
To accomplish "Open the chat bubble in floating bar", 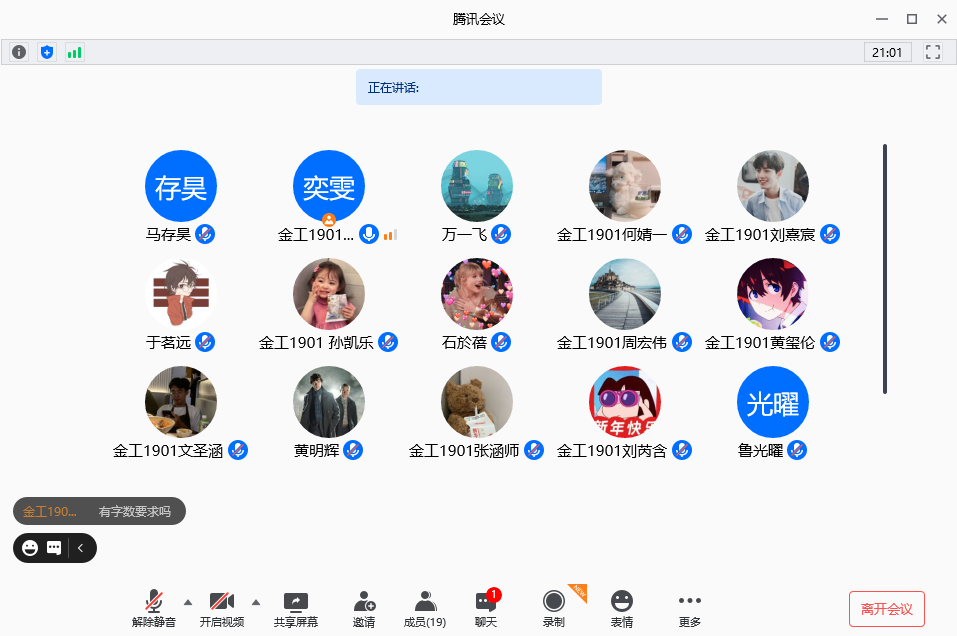I will [54, 548].
